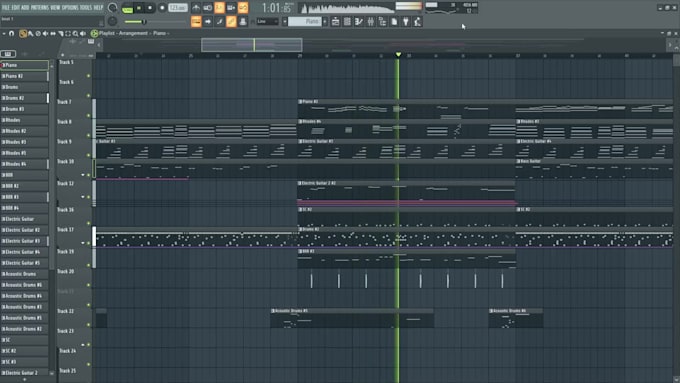Screen dimensions: 680x383
Task: Toggle loop recording icon
Action: [x=243, y=7]
